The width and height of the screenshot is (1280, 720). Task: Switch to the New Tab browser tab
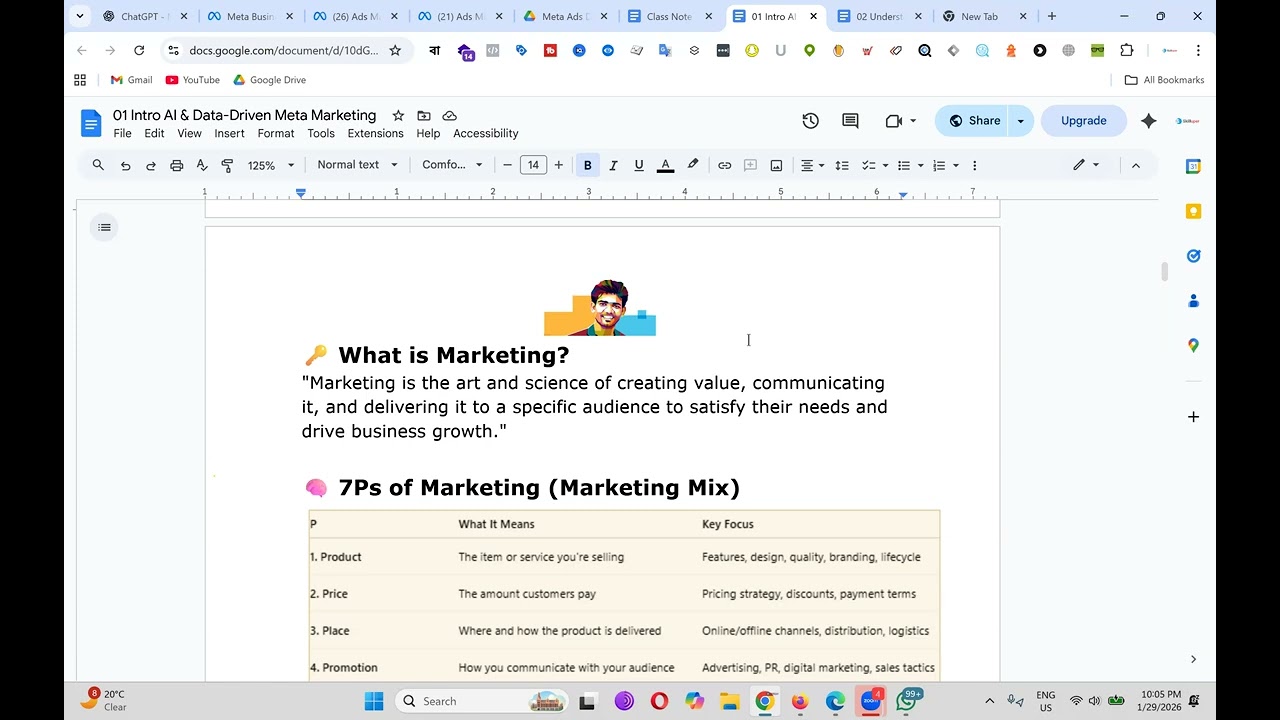[979, 17]
